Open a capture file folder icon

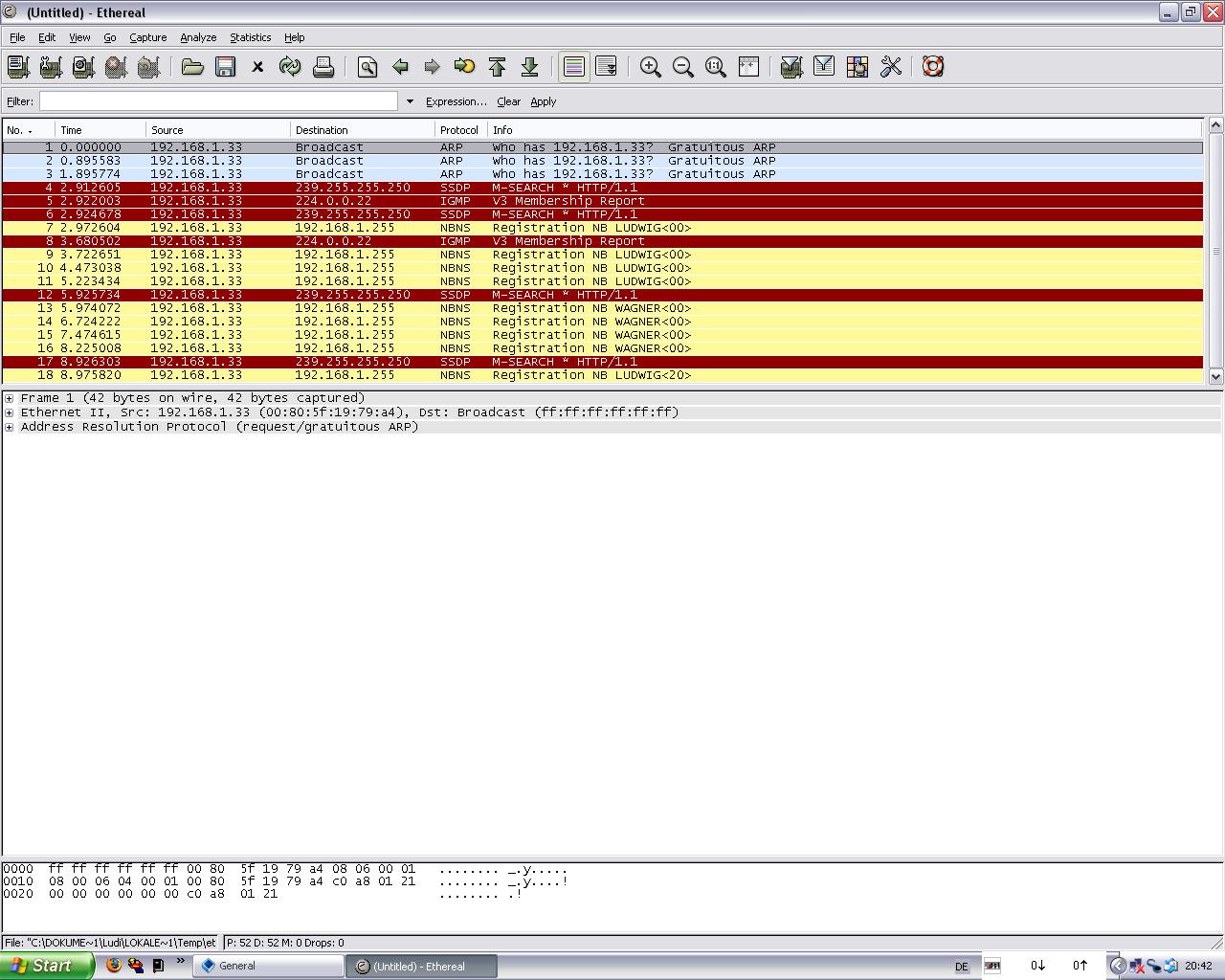[192, 66]
